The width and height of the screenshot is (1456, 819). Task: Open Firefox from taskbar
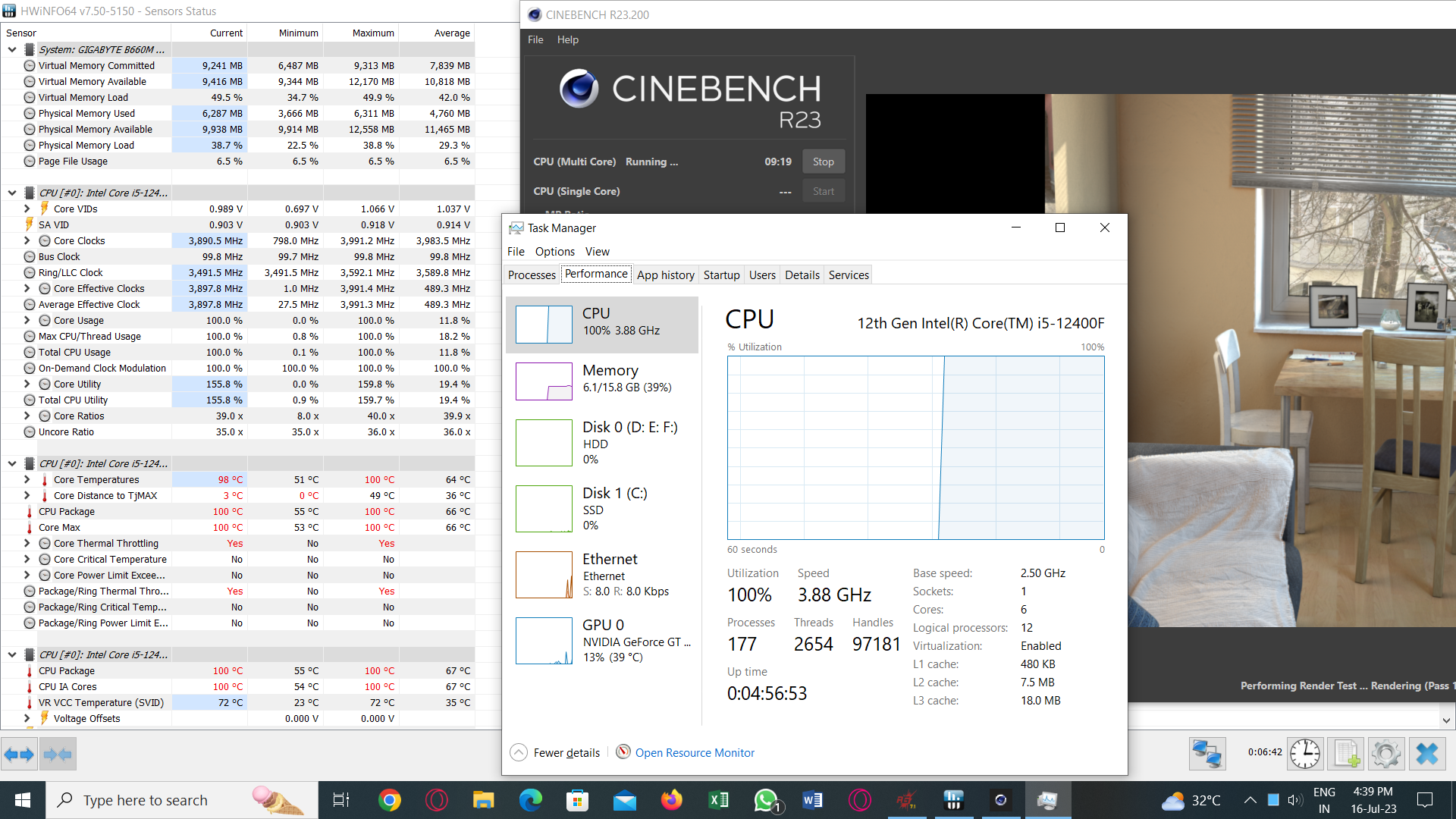pos(672,800)
